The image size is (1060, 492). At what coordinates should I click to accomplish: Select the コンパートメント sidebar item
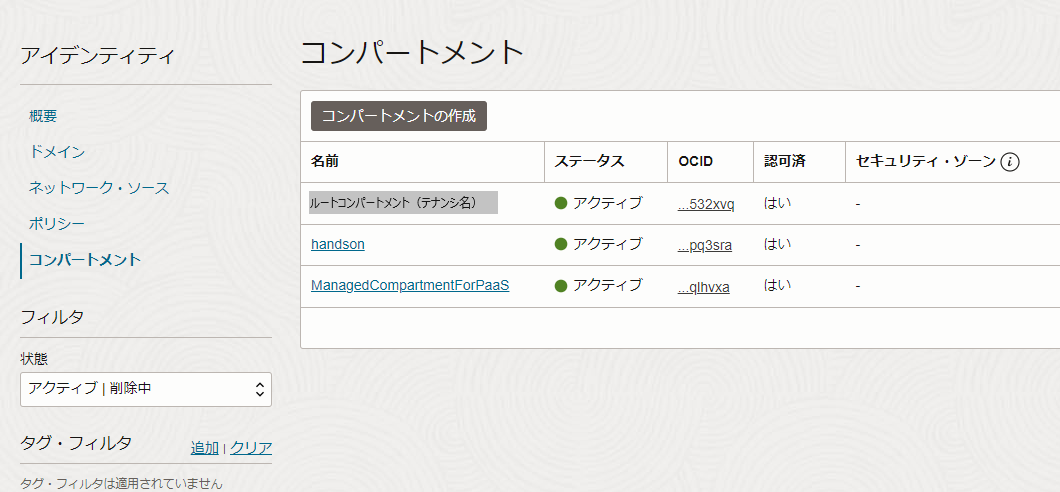pos(85,260)
